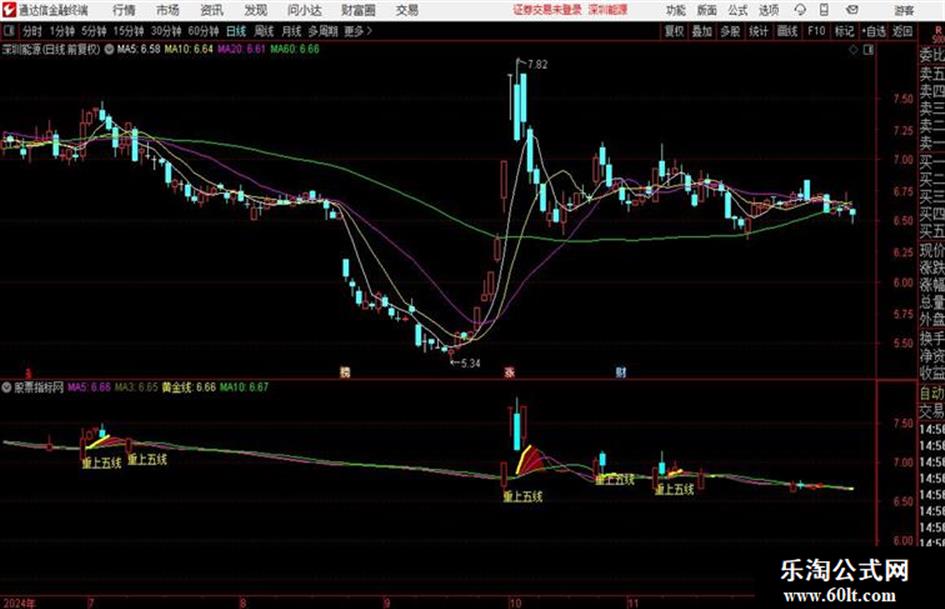This screenshot has width=945, height=609.
Task: Click the MA20: 6.61 purple label
Action: click(242, 49)
